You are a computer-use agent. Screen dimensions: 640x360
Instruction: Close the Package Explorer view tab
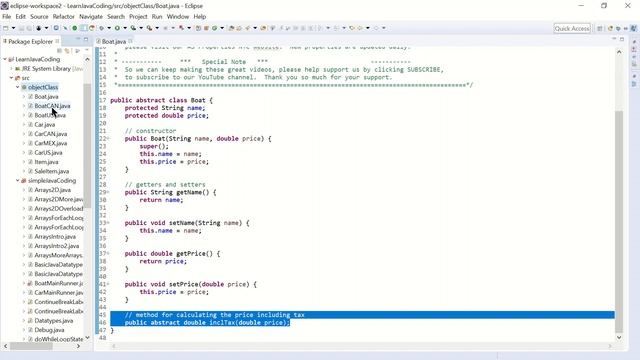[57, 41]
